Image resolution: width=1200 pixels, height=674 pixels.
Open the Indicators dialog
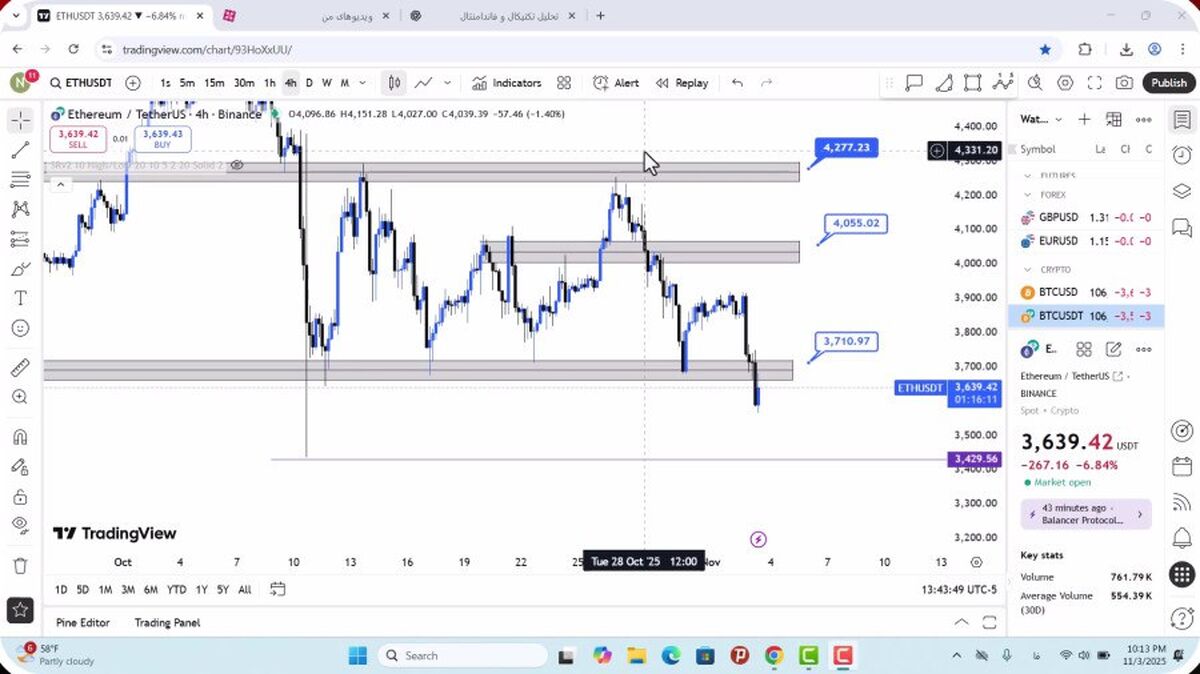507,83
